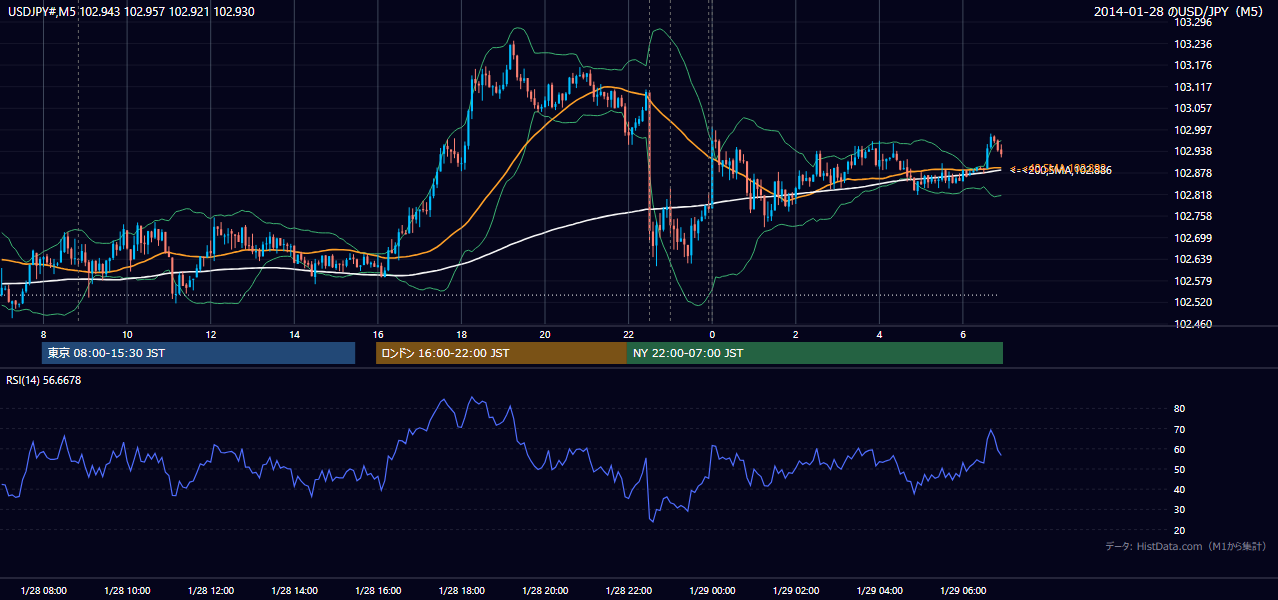The image size is (1278, 600).
Task: Click RSI scale label 50
Action: point(1180,469)
